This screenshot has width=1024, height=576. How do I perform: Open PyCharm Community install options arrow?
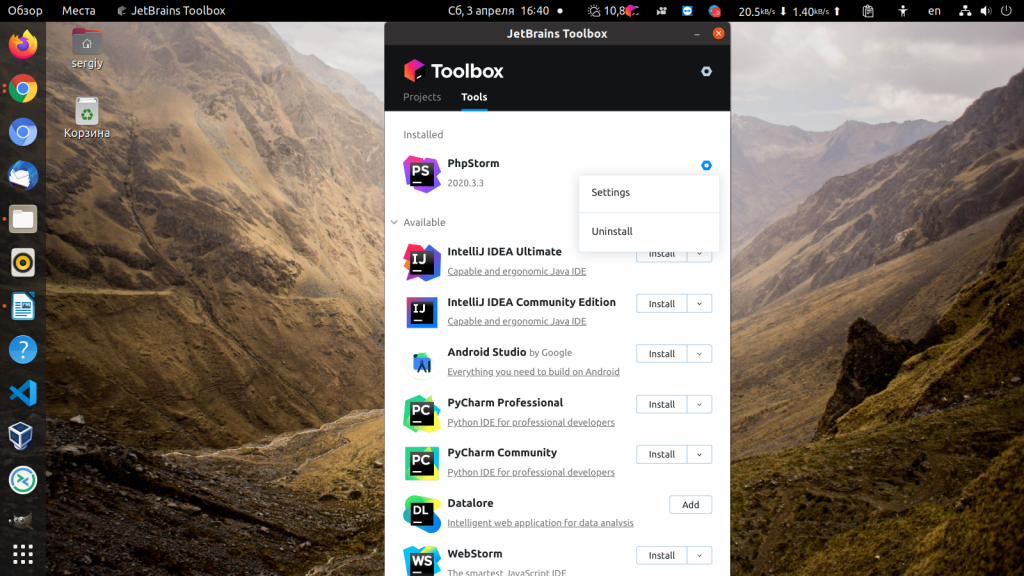click(x=699, y=455)
